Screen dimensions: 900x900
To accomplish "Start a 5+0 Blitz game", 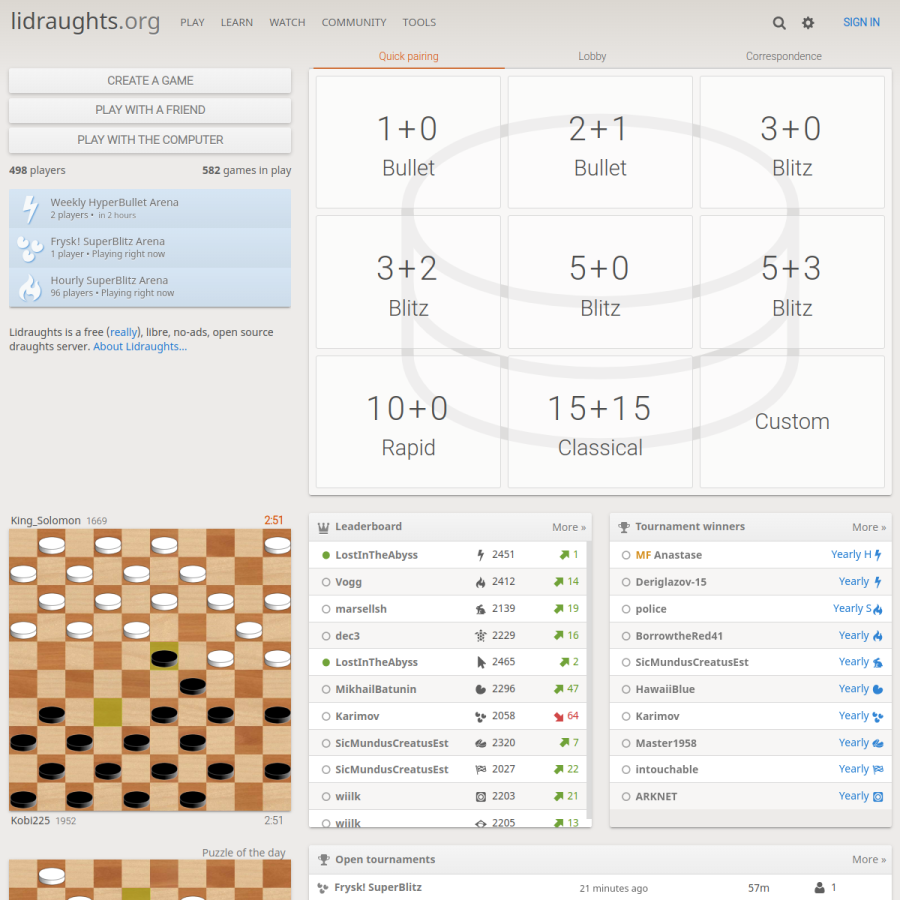I will [600, 282].
